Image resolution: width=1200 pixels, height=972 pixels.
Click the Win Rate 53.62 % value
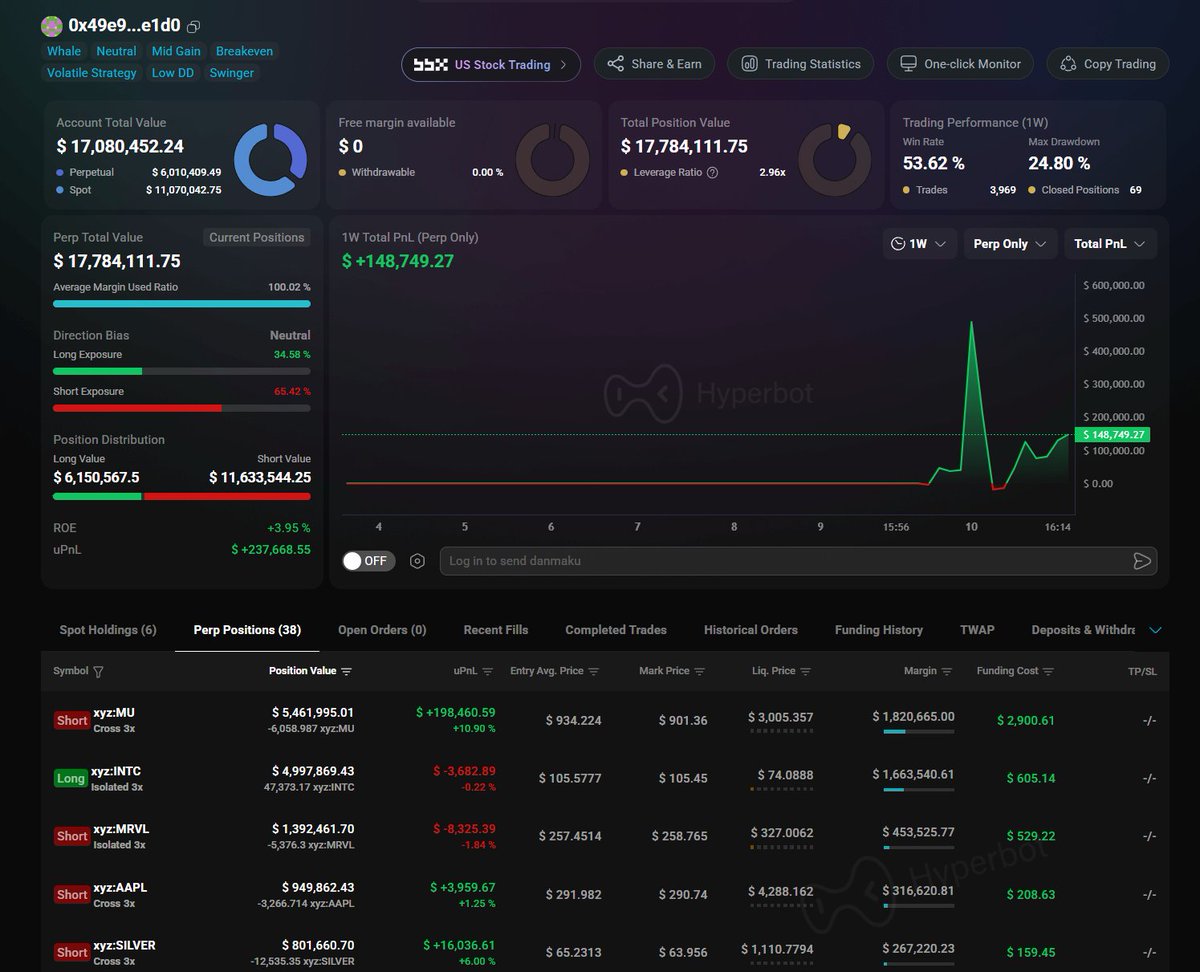tap(934, 163)
